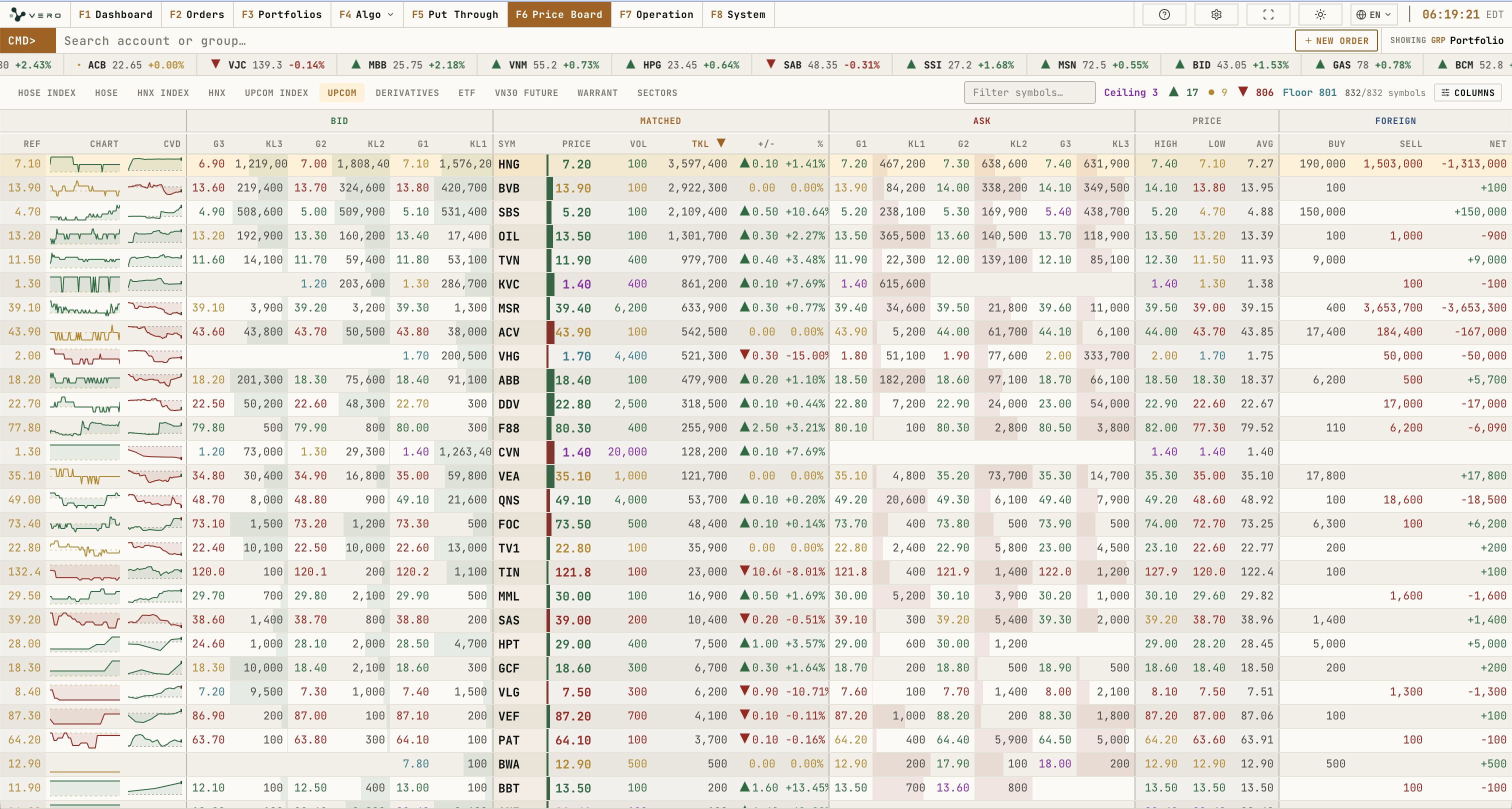Click HPG ticker up-arrow item
1512x809 pixels.
point(682,64)
